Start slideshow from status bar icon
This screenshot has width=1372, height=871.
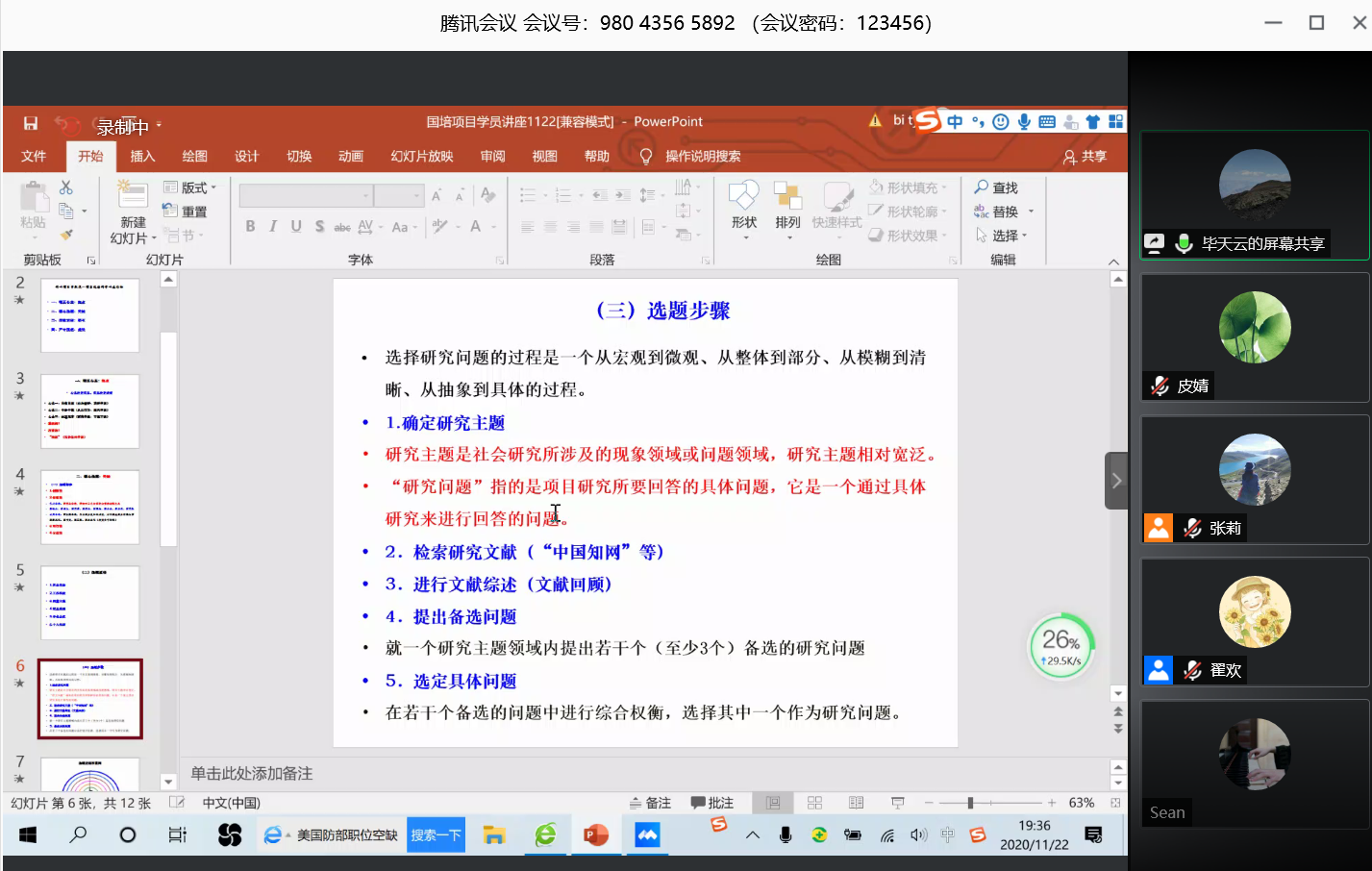coord(897,803)
